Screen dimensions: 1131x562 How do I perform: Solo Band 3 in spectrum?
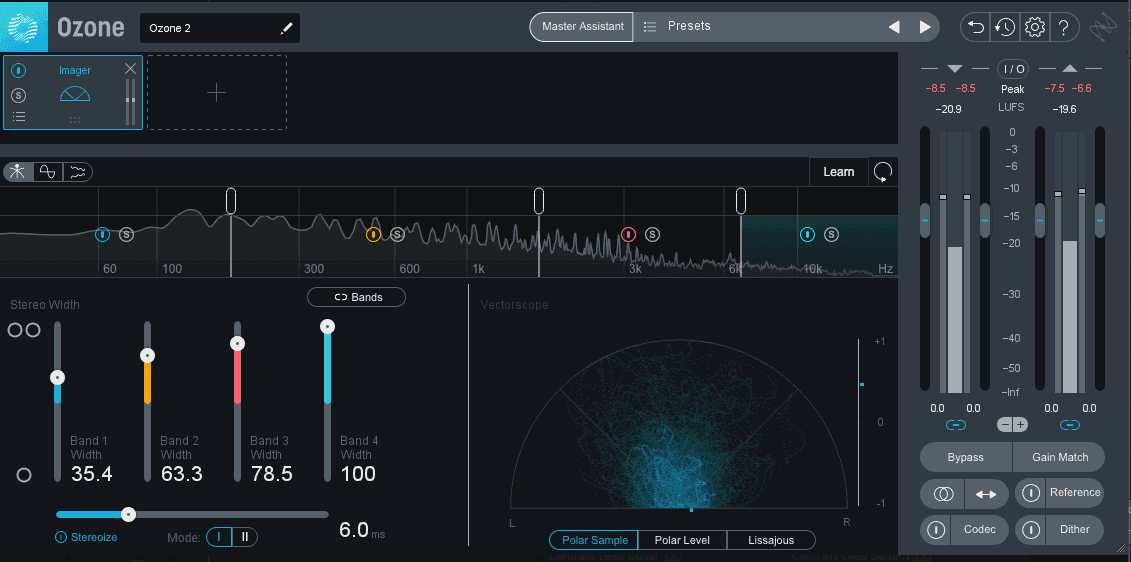tap(652, 234)
